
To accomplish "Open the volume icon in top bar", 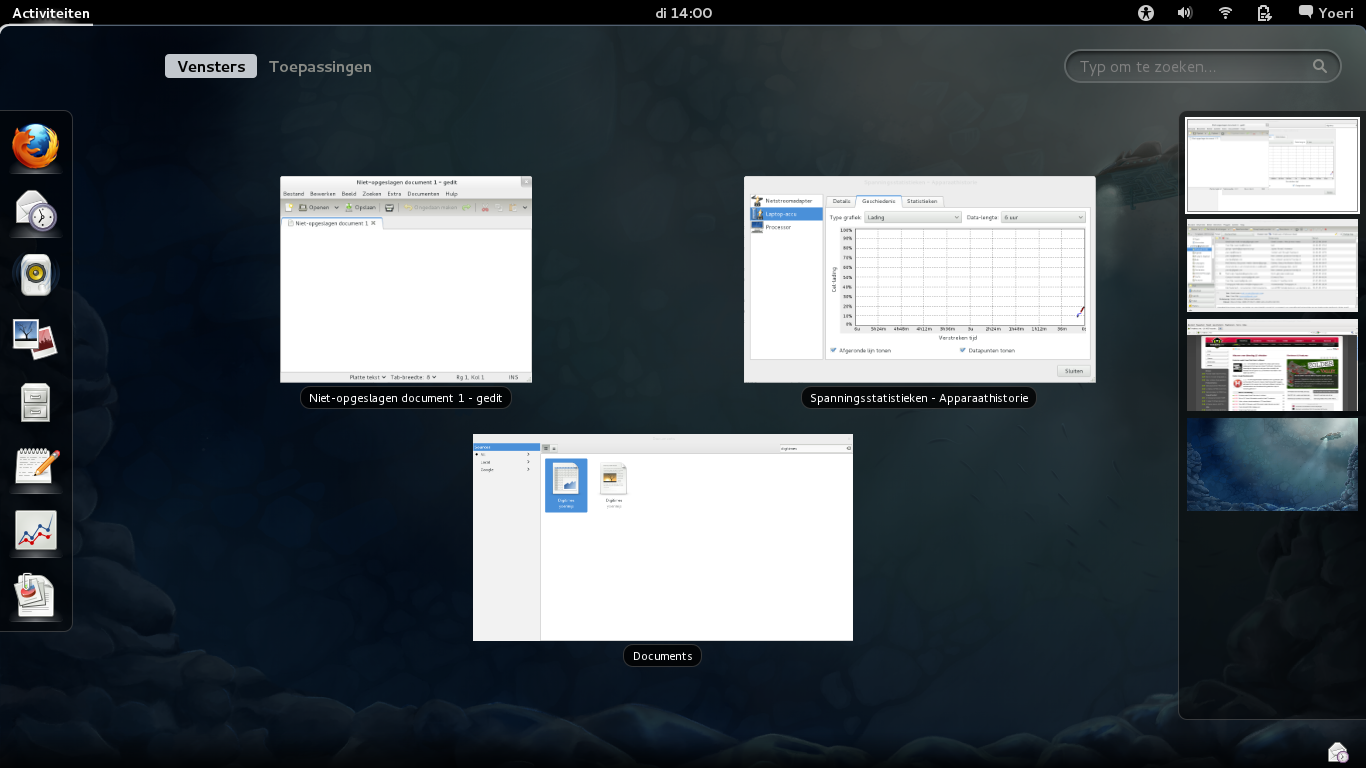I will (1185, 13).
